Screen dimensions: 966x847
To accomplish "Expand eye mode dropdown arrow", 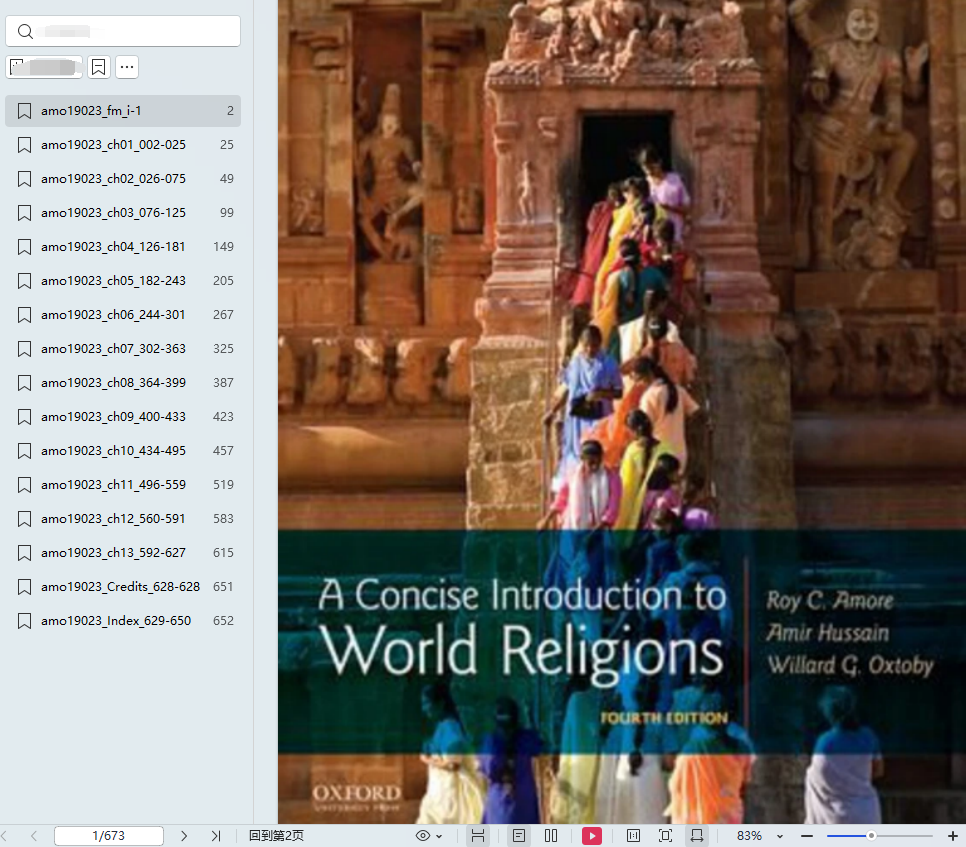I will (439, 837).
